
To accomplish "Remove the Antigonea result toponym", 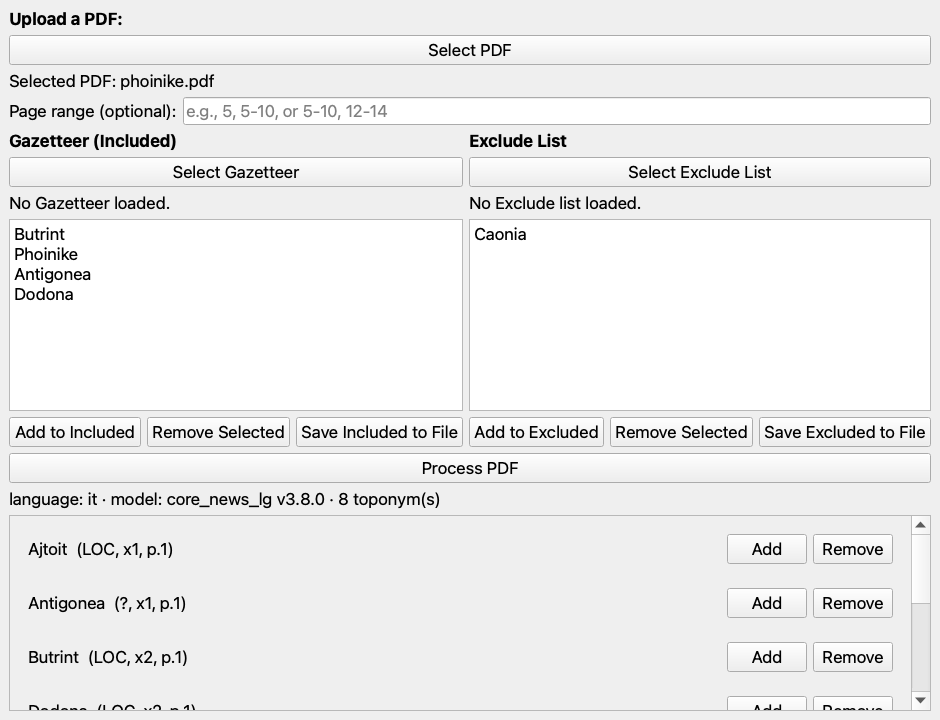I will (852, 603).
